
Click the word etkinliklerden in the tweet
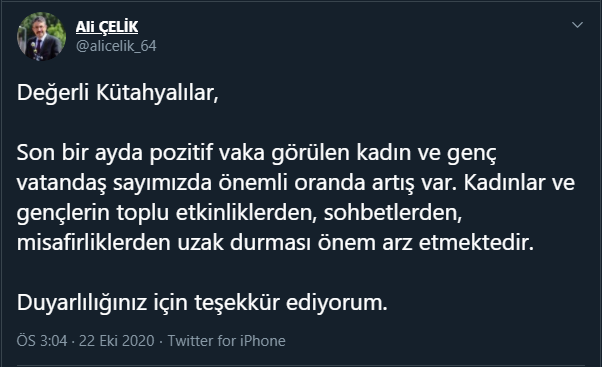tap(246, 213)
